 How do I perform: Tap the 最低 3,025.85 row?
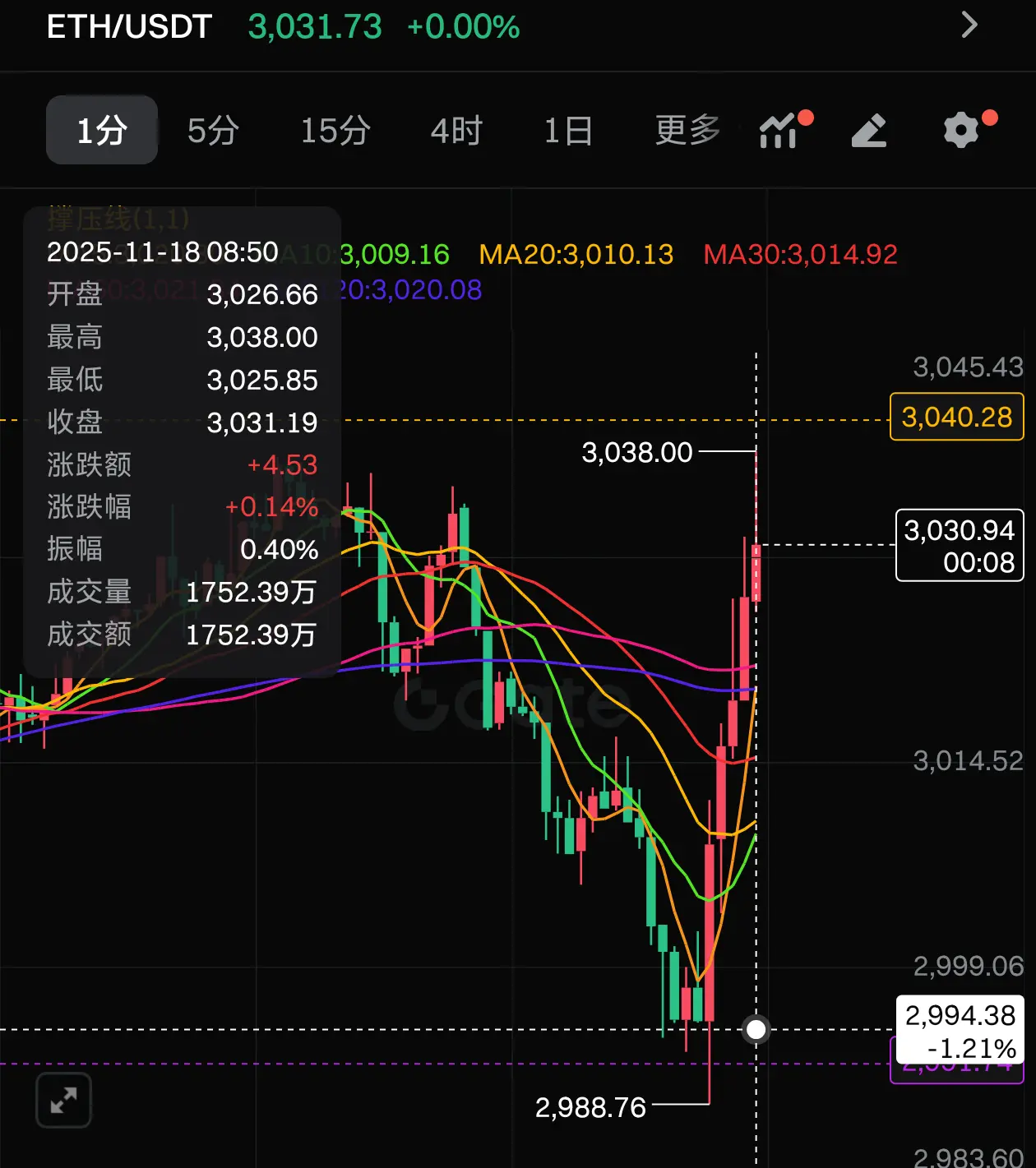click(x=182, y=380)
